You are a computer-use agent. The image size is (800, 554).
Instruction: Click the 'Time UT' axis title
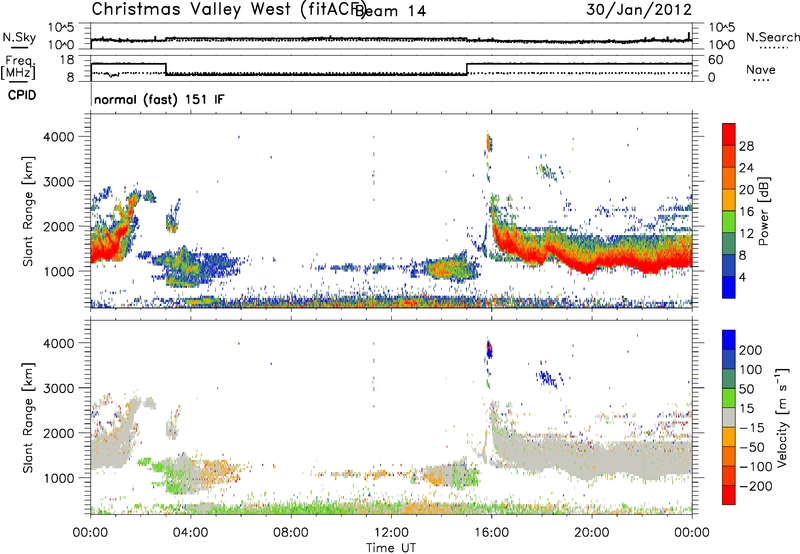(x=391, y=547)
